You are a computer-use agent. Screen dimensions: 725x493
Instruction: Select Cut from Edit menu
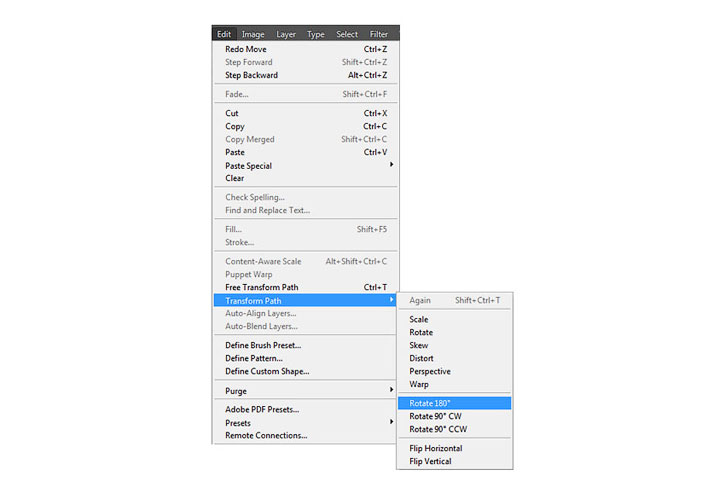pos(306,113)
